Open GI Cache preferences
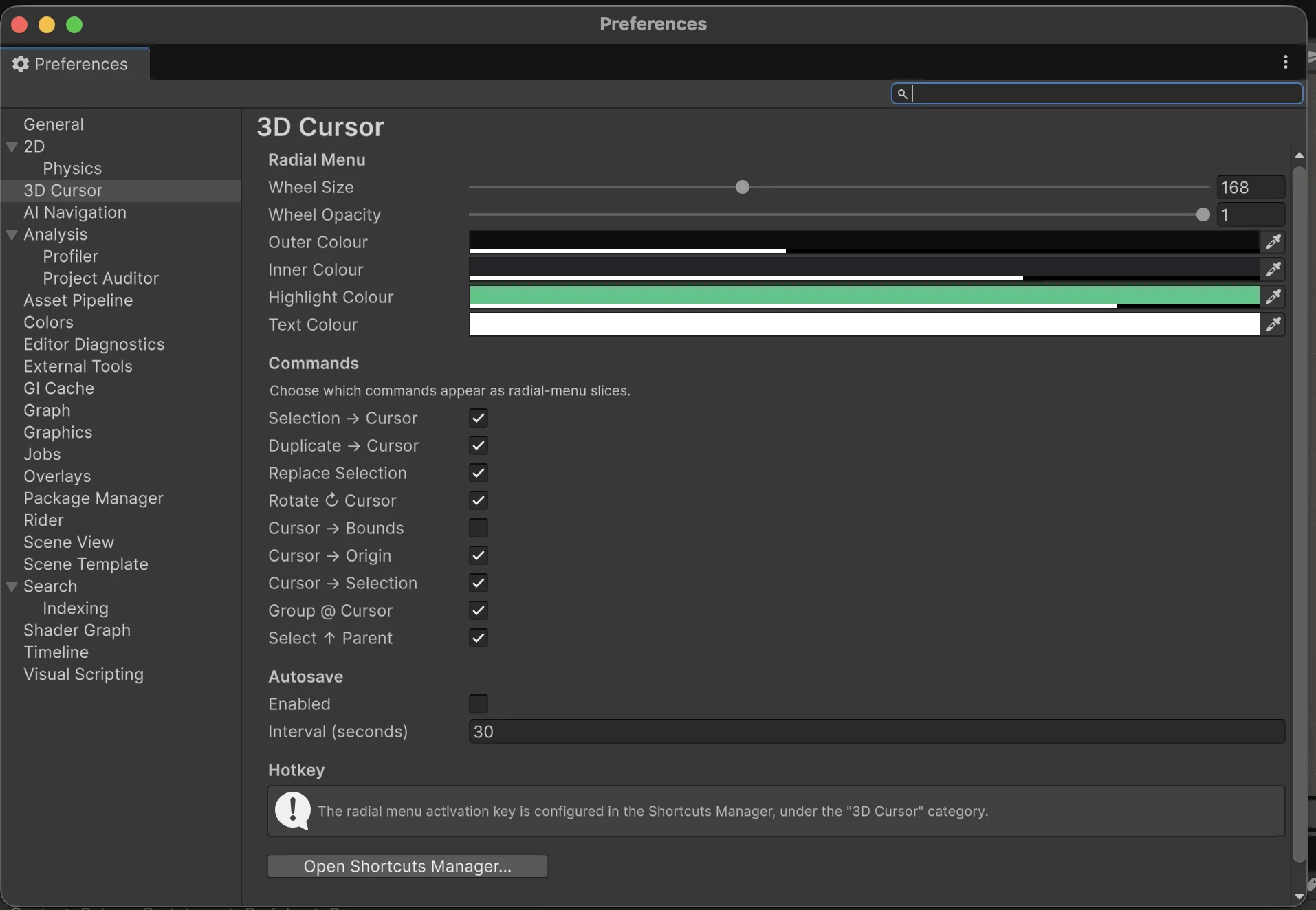The height and width of the screenshot is (910, 1316). pos(58,388)
